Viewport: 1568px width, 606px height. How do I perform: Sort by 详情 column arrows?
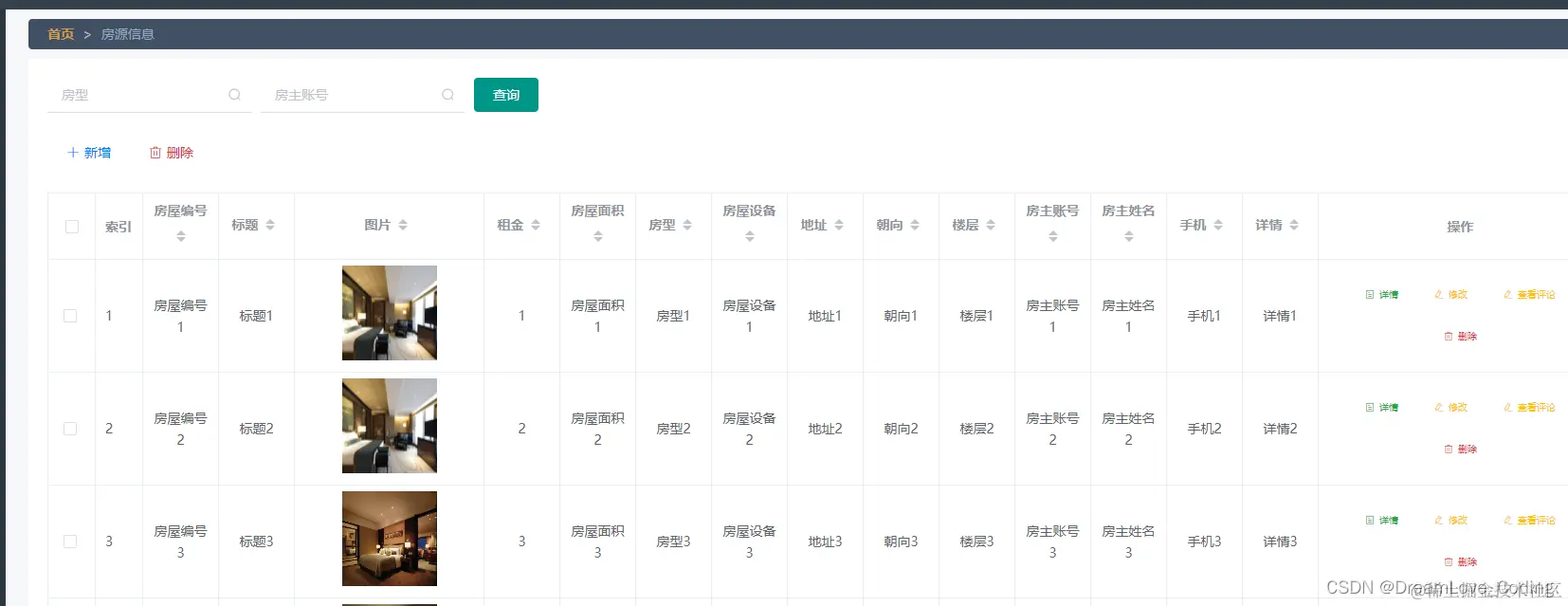pos(1294,225)
